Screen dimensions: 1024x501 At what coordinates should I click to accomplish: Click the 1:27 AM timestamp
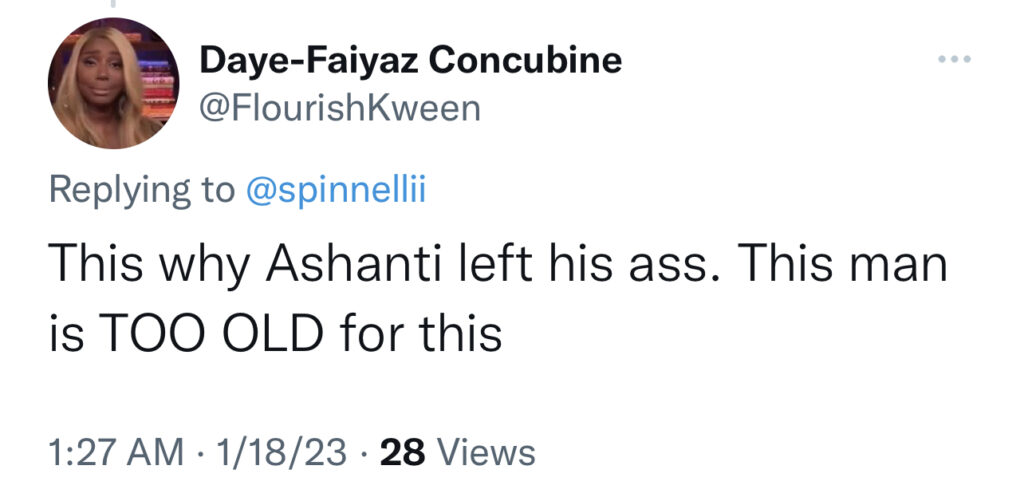pyautogui.click(x=116, y=453)
